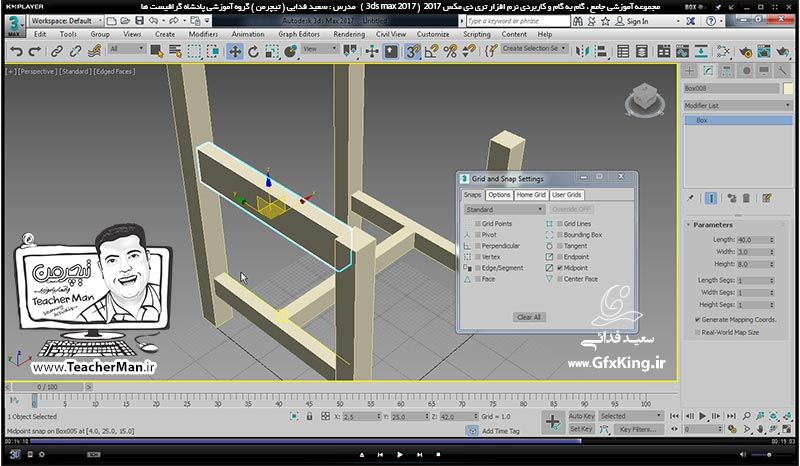Image resolution: width=800 pixels, height=466 pixels.
Task: Switch to the Hierarchy command panel tab
Action: coord(727,70)
